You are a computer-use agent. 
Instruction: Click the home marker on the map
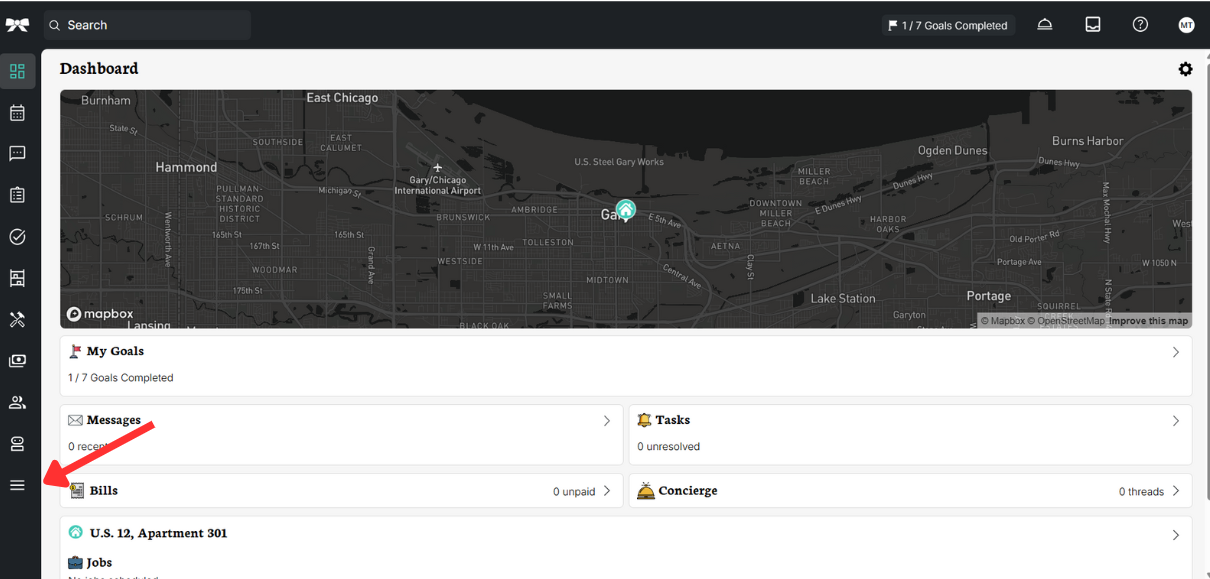[x=626, y=210]
